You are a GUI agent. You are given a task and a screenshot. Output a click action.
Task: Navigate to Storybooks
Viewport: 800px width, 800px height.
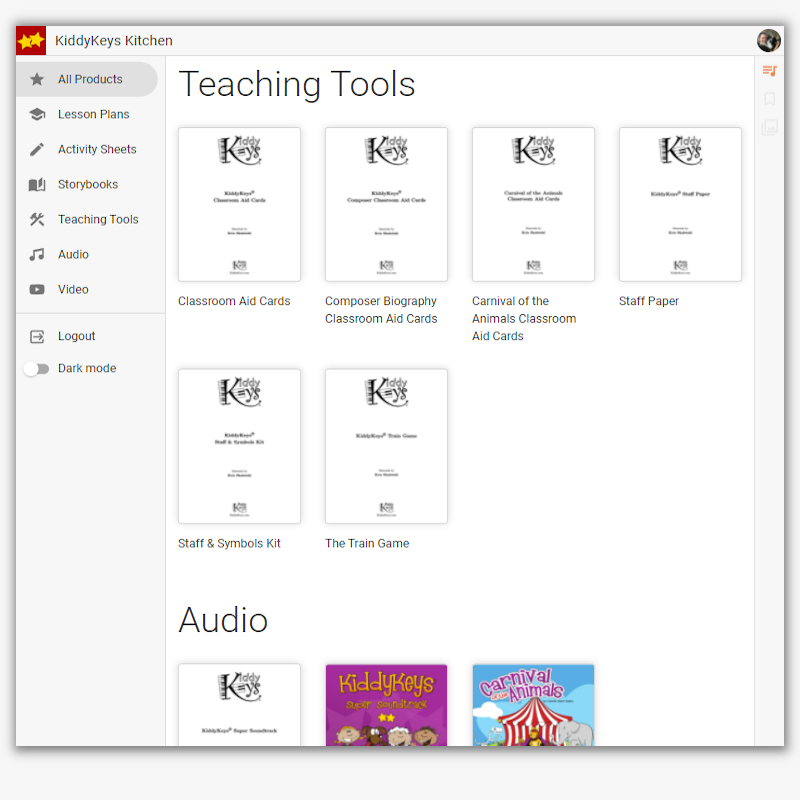point(87,184)
